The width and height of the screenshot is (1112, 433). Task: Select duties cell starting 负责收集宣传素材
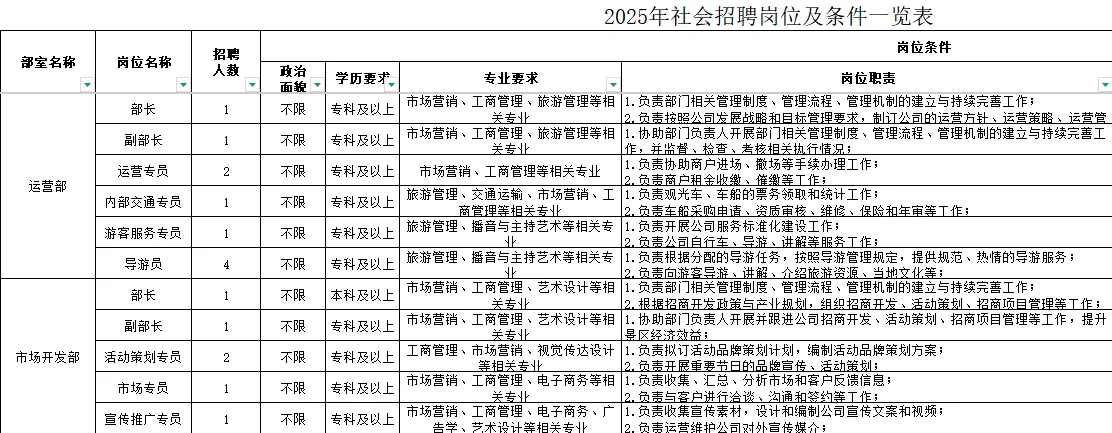coord(867,419)
